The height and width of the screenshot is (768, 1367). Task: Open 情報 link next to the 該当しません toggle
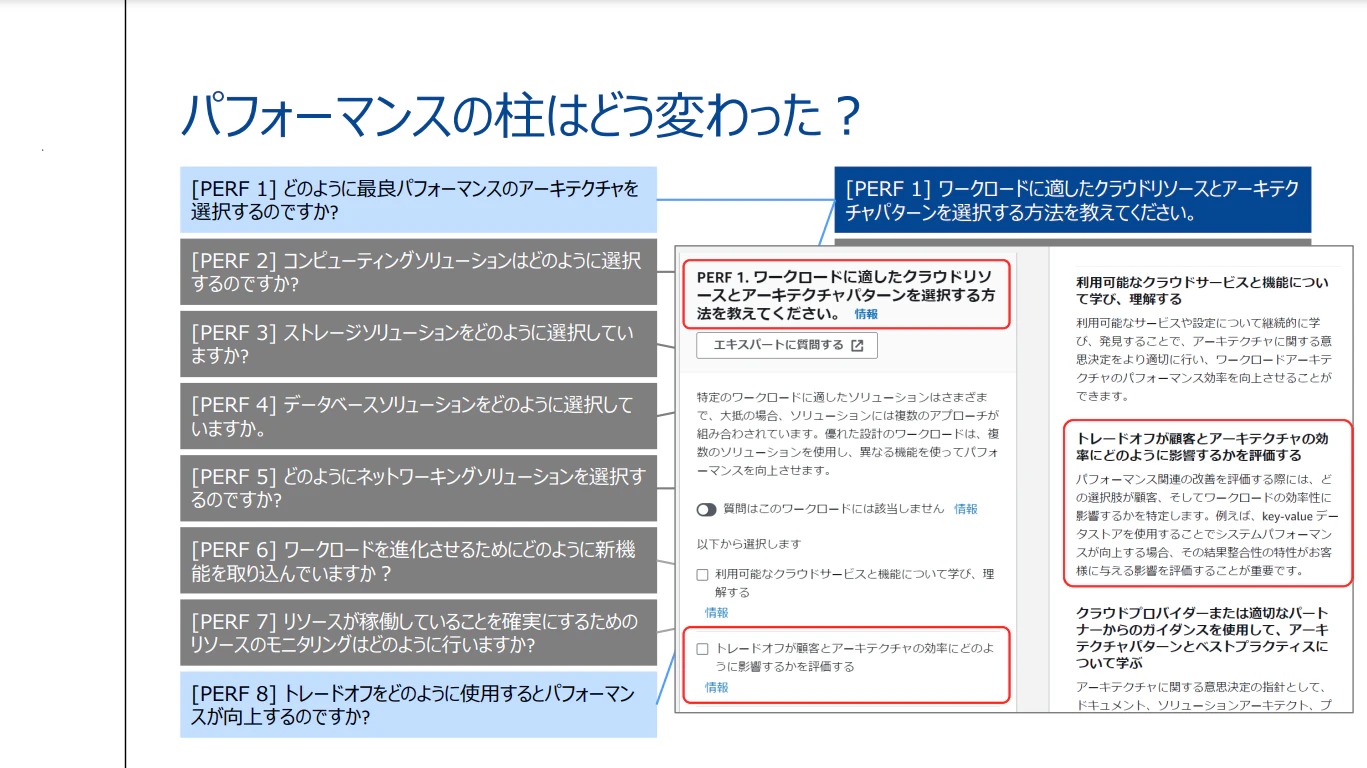[x=966, y=509]
